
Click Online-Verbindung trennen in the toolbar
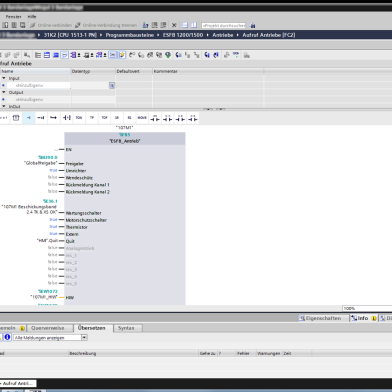pos(106,25)
